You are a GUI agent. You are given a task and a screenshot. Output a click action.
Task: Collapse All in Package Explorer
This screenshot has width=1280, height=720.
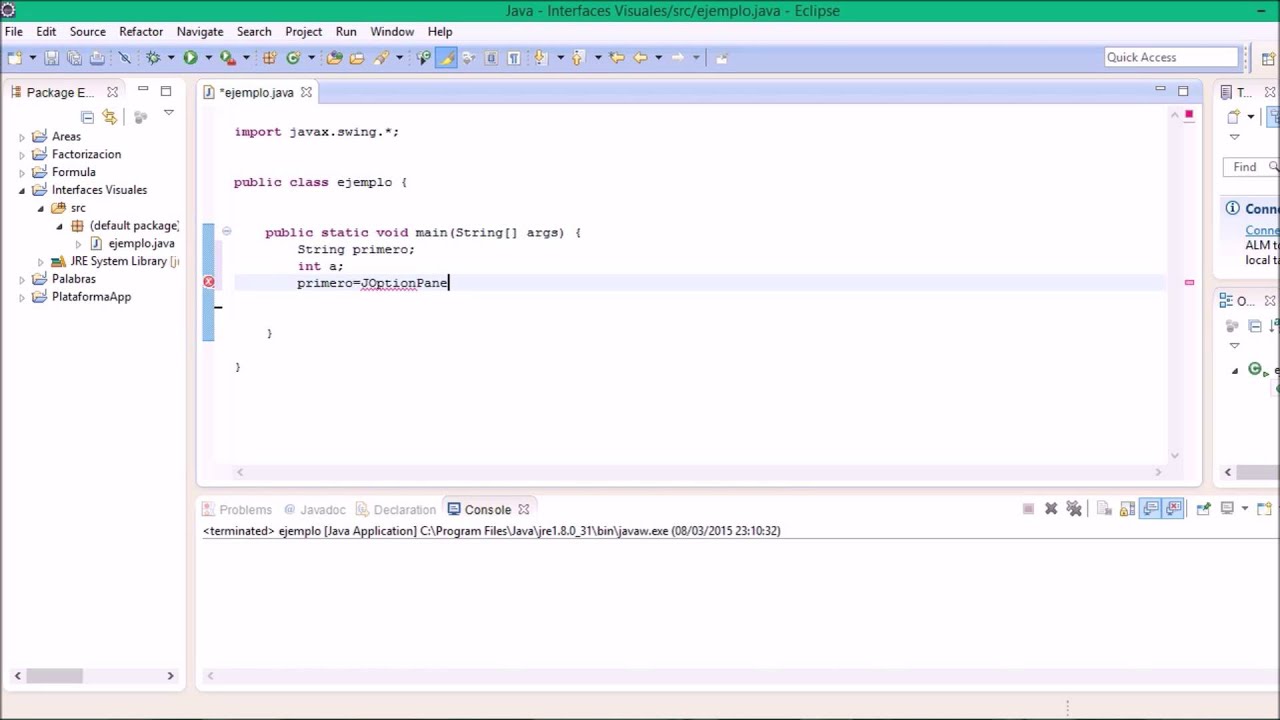pos(87,117)
